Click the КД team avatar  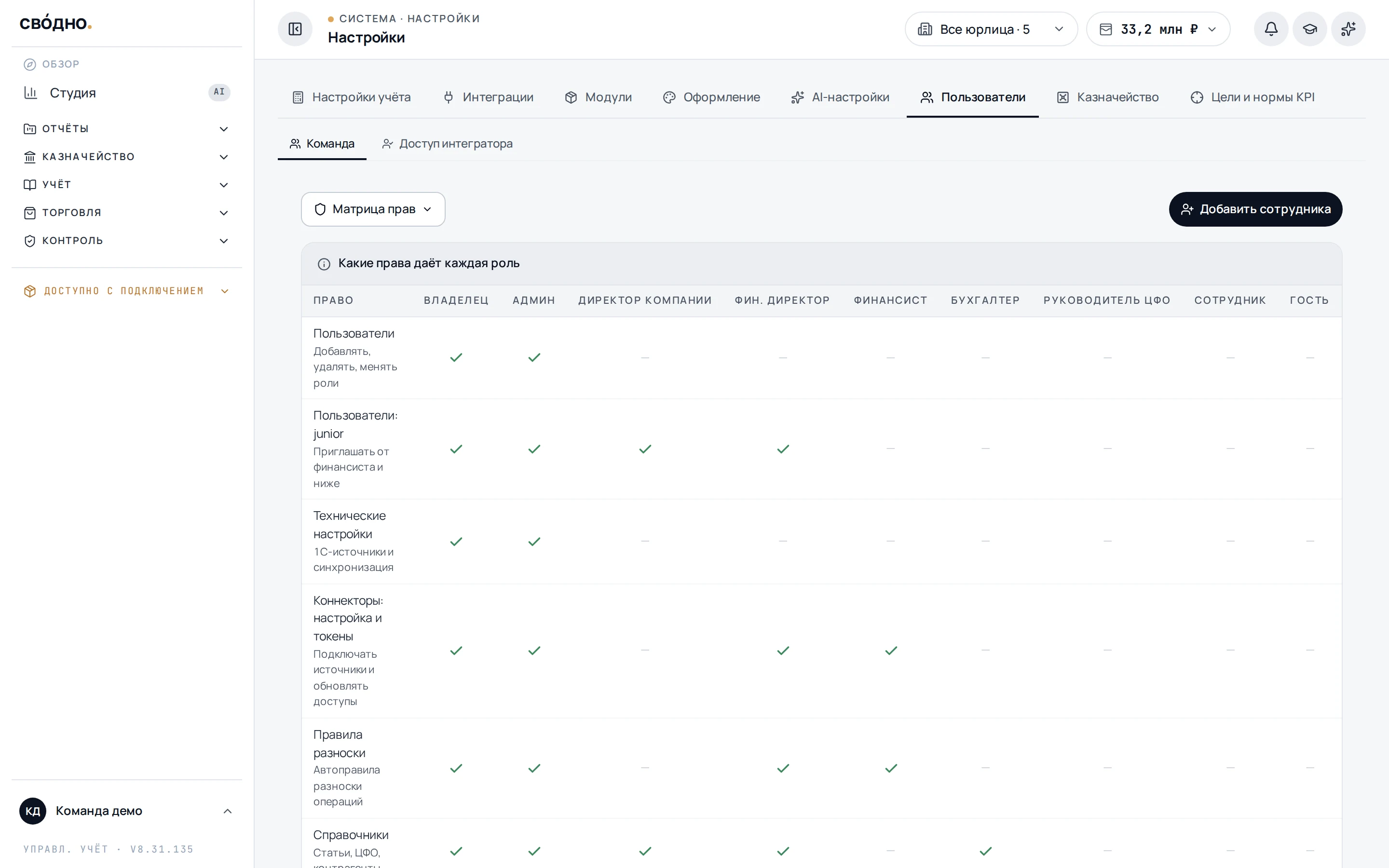tap(33, 811)
